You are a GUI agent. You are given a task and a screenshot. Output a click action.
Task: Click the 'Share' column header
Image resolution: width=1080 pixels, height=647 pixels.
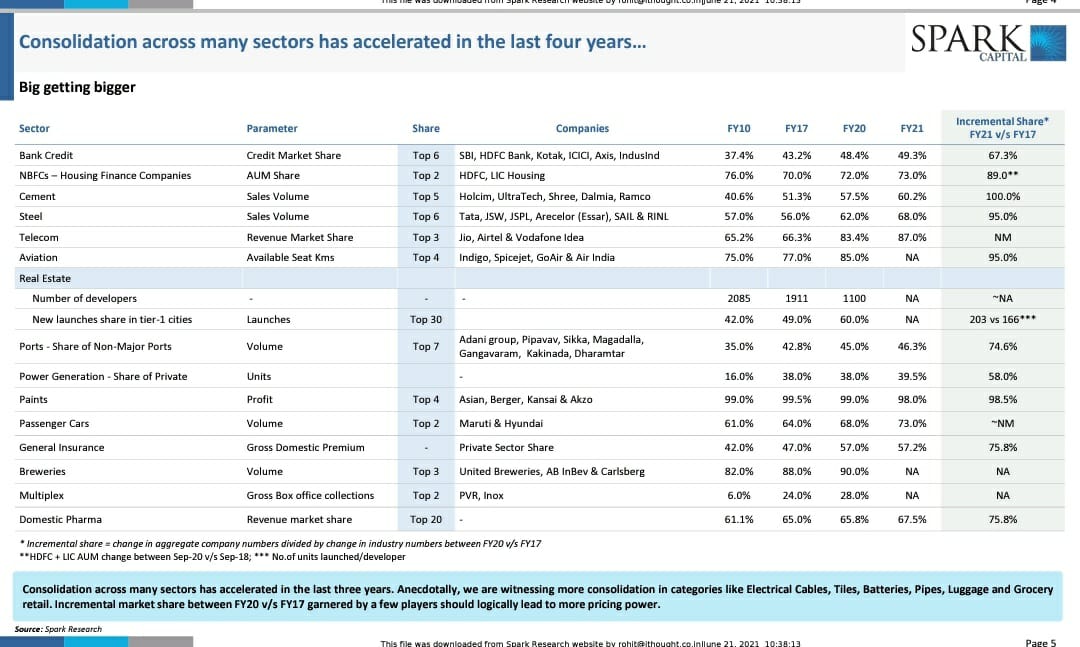coord(426,128)
